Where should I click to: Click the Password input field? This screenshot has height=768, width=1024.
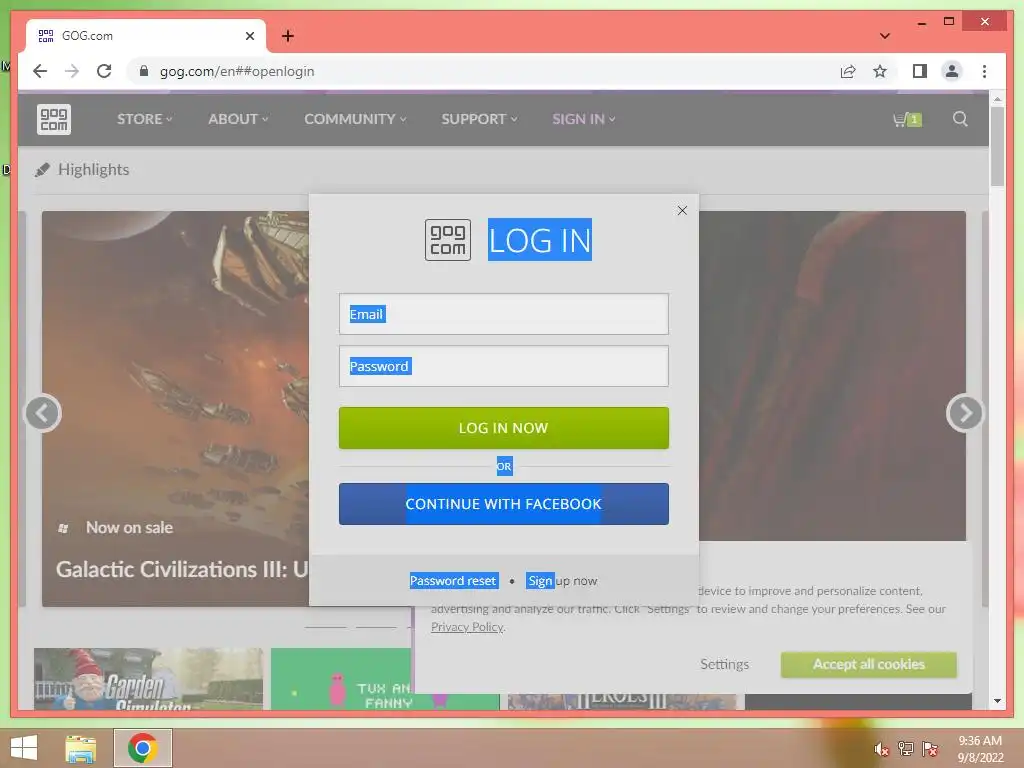tap(504, 366)
